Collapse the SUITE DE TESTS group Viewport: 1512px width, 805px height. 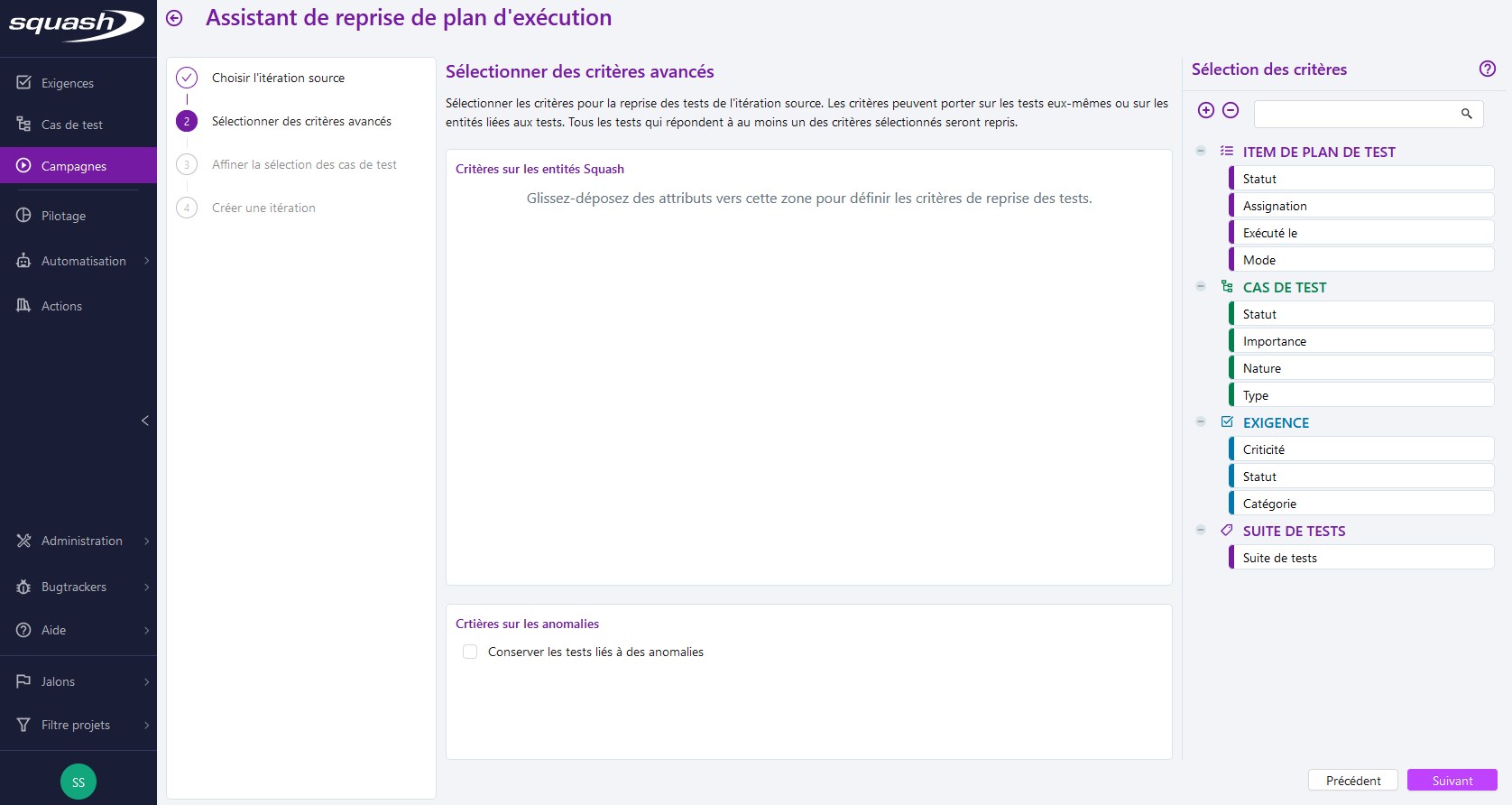(x=1201, y=531)
